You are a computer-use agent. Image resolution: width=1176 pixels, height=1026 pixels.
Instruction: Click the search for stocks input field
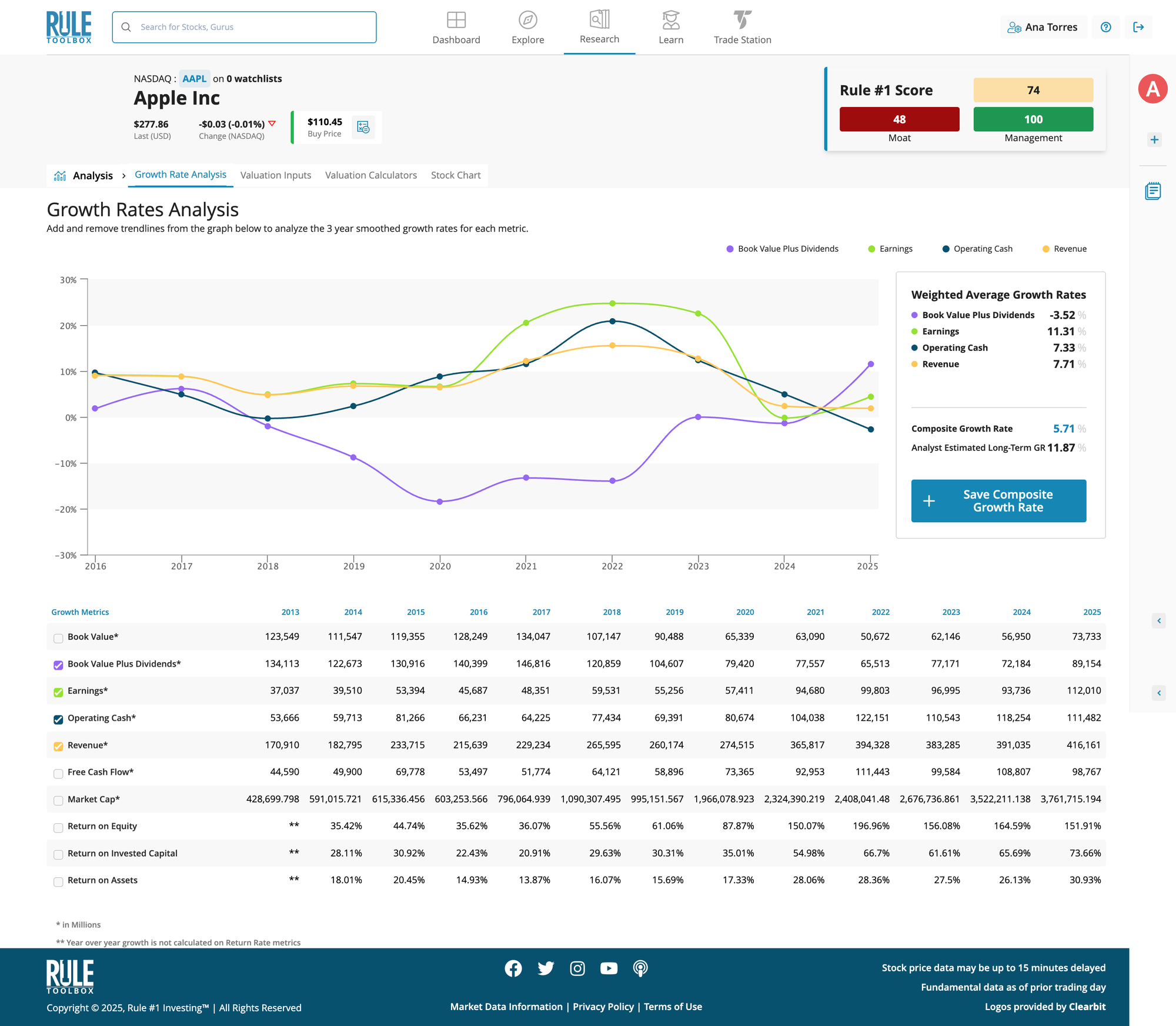coord(244,27)
